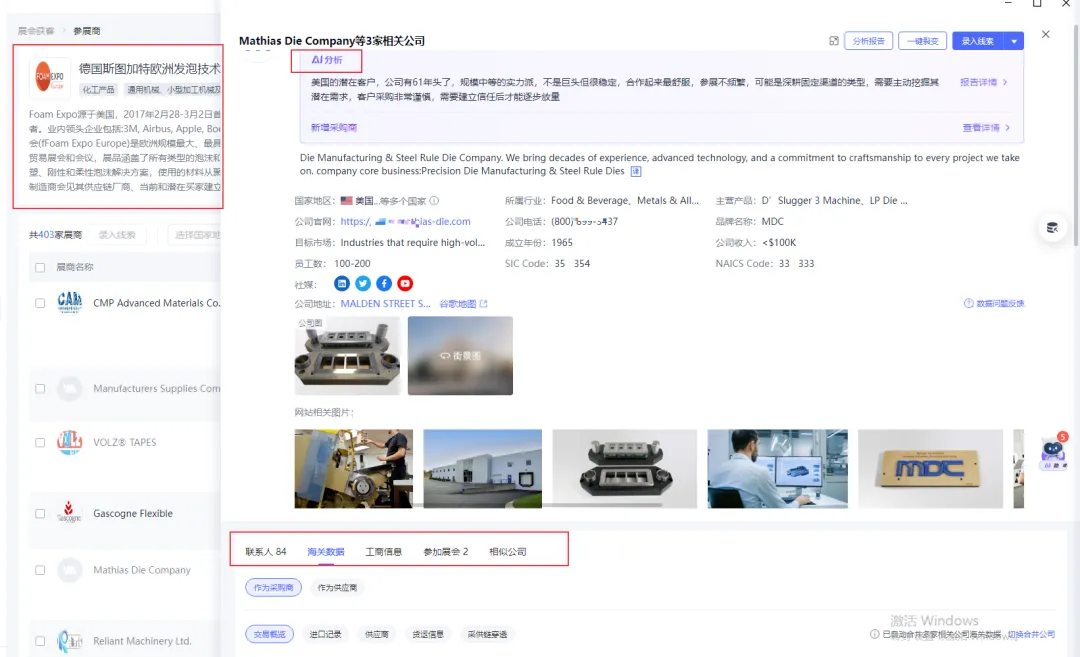Click the 分析报告 button

[x=869, y=41]
